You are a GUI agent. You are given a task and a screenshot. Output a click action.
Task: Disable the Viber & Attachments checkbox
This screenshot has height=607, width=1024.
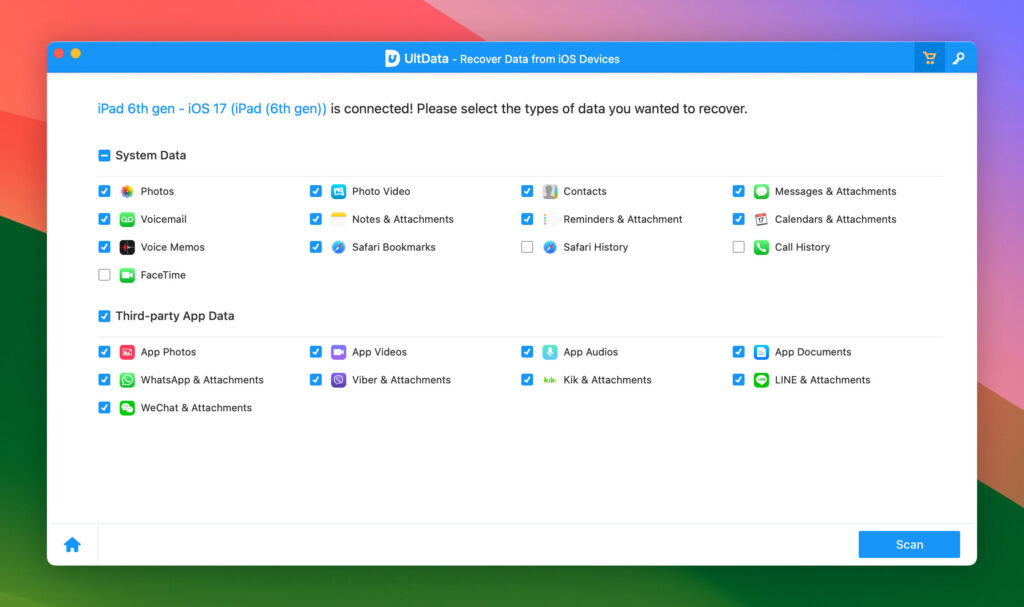coord(316,380)
